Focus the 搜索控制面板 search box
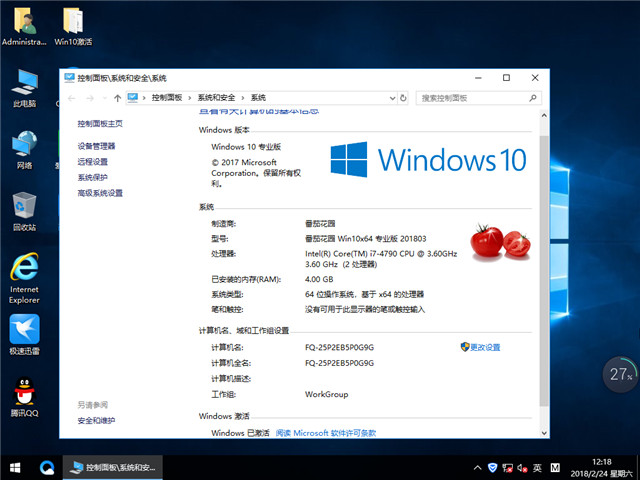This screenshot has width=640, height=480. [479, 98]
